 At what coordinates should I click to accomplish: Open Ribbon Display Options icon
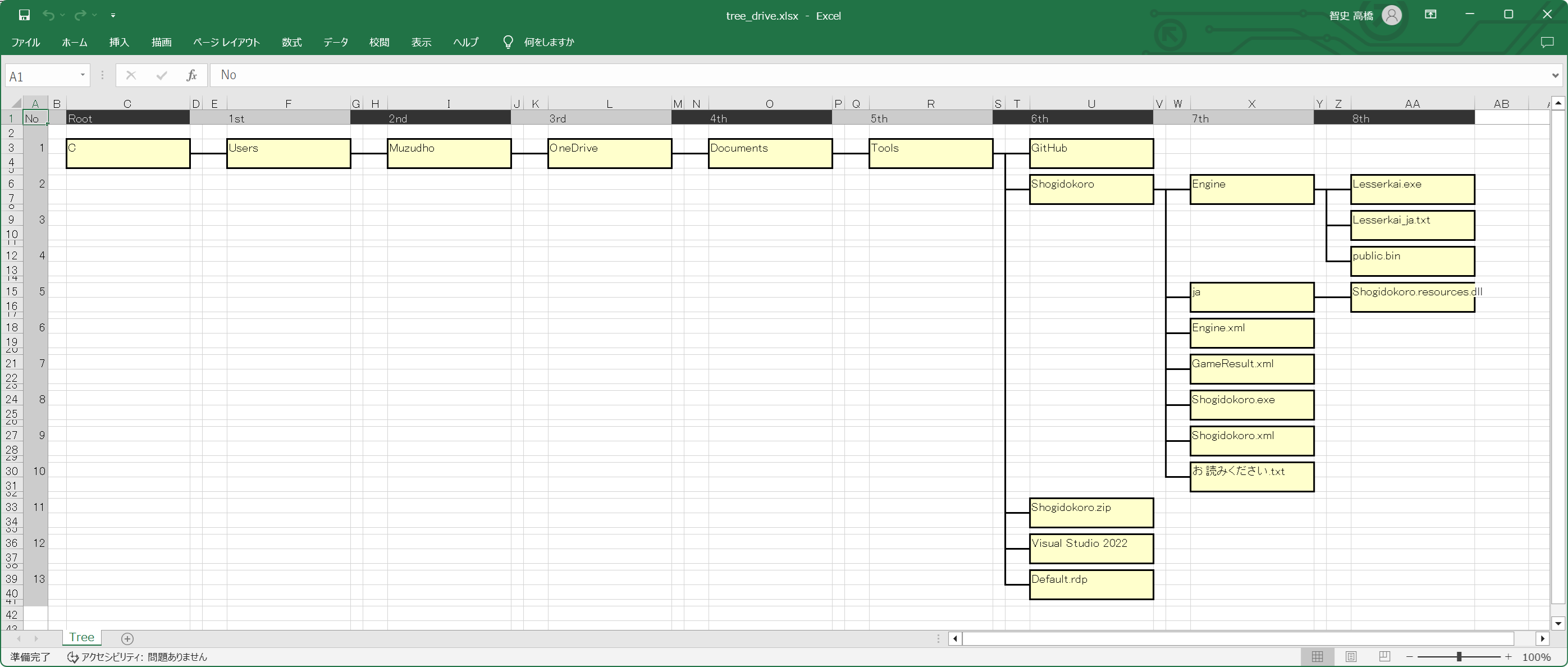pos(1430,15)
